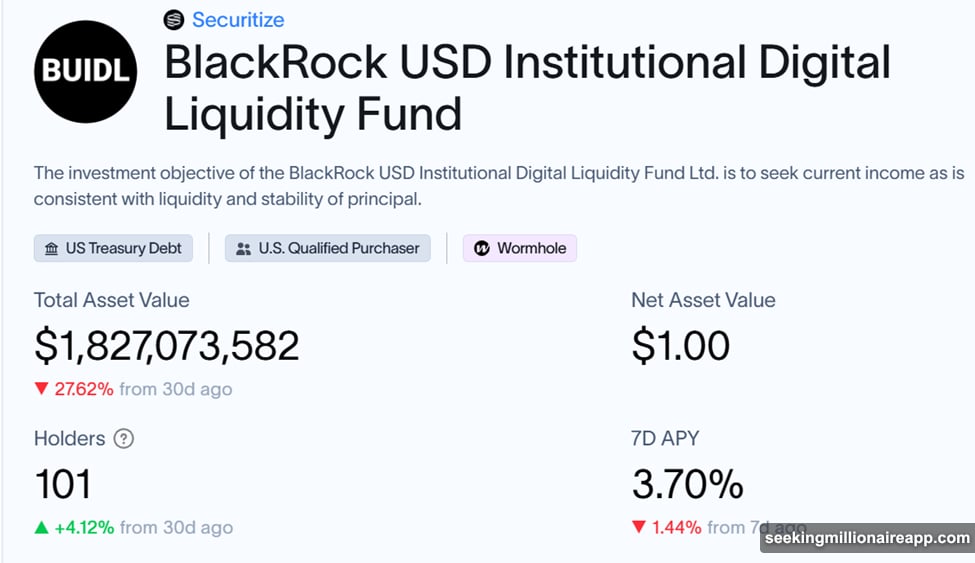
Task: Click the red down arrow under 7D APY
Action: (x=639, y=527)
